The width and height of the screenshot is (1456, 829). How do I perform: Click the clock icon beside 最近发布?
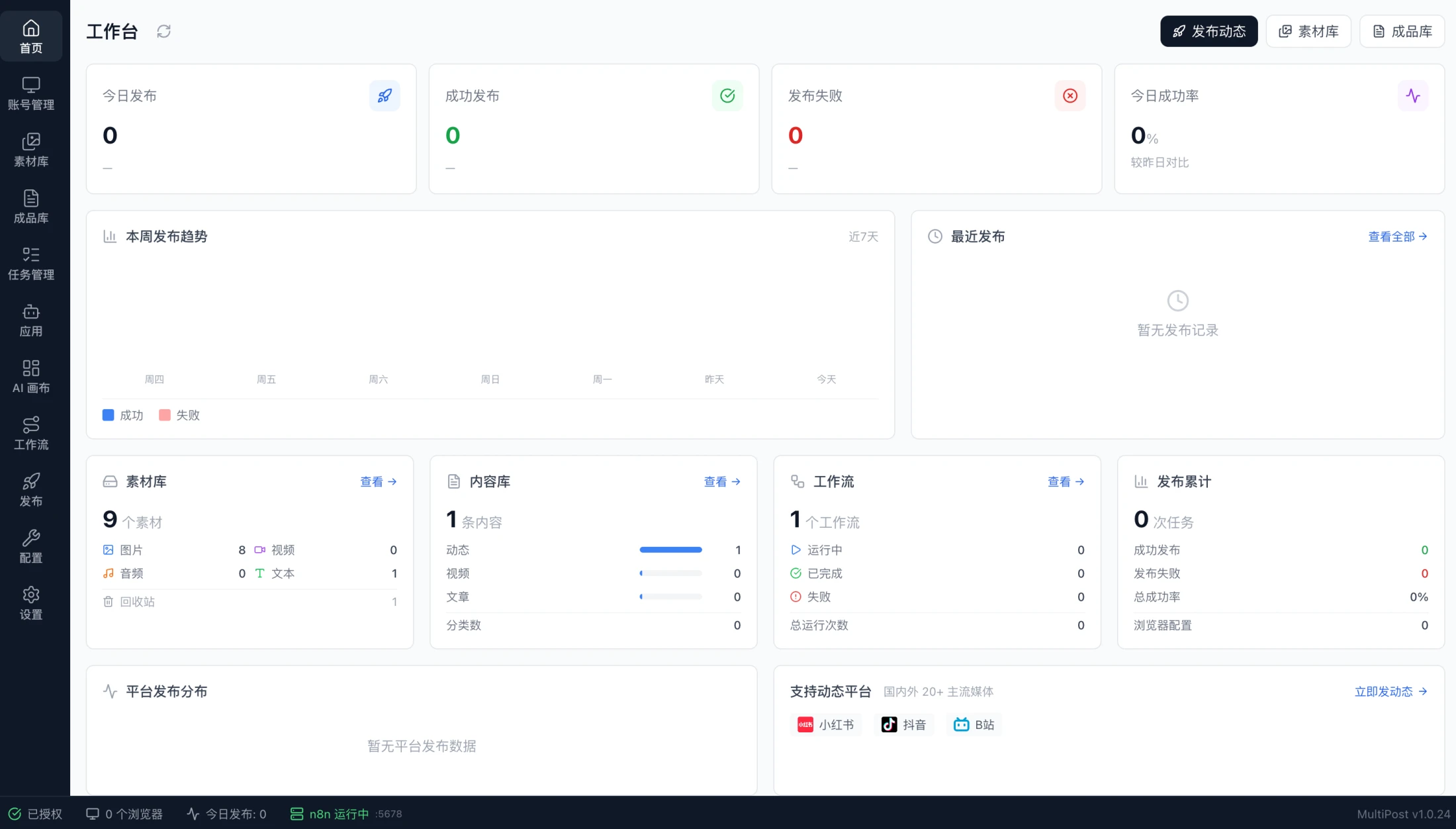(934, 236)
